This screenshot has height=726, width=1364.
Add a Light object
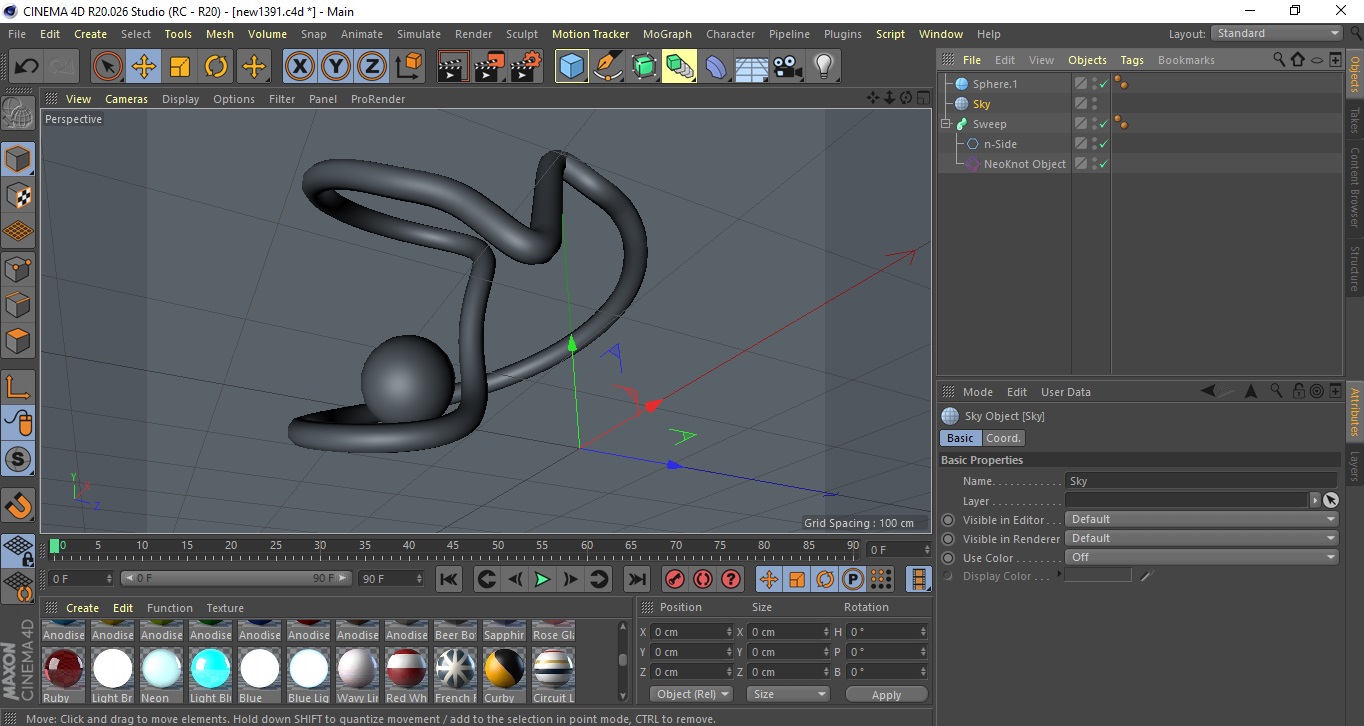[x=823, y=67]
